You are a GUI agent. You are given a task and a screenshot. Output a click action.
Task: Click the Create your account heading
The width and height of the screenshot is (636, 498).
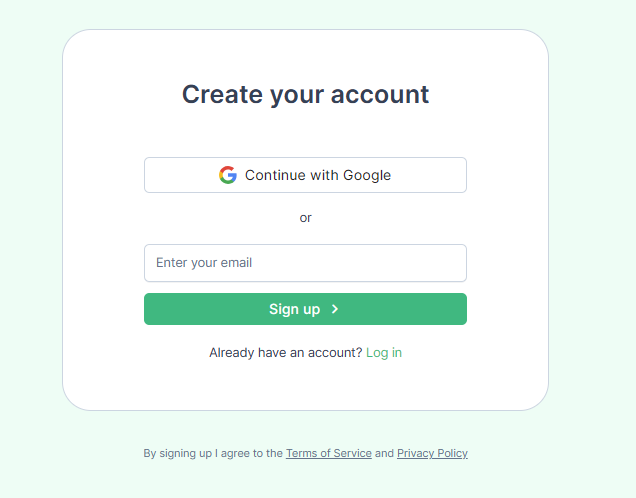(305, 94)
